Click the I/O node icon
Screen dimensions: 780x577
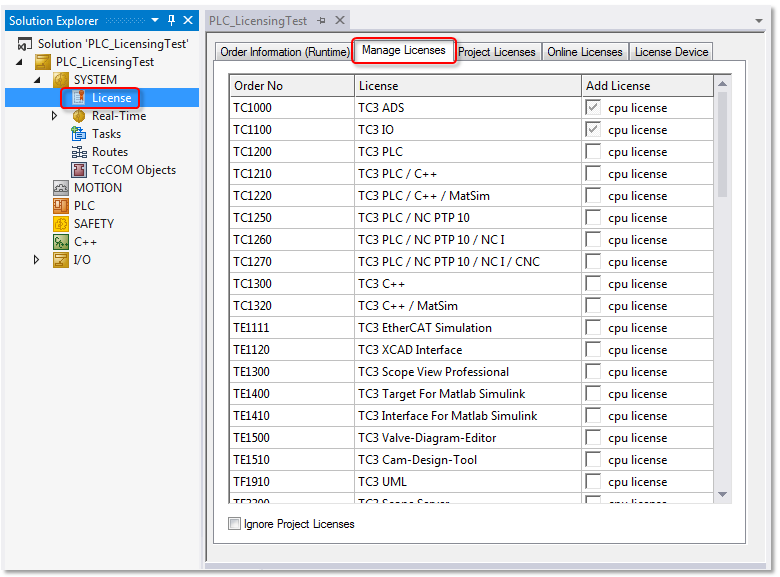click(61, 260)
